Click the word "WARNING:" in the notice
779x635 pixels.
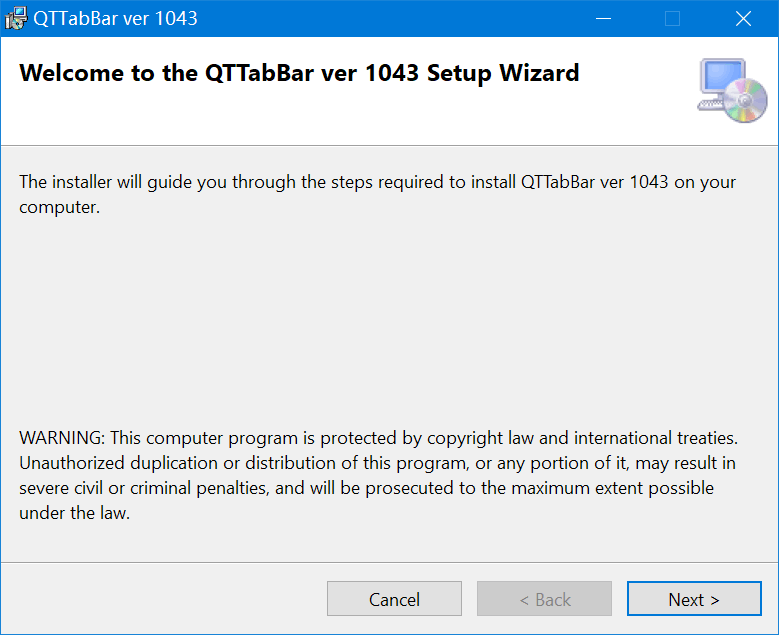click(62, 438)
